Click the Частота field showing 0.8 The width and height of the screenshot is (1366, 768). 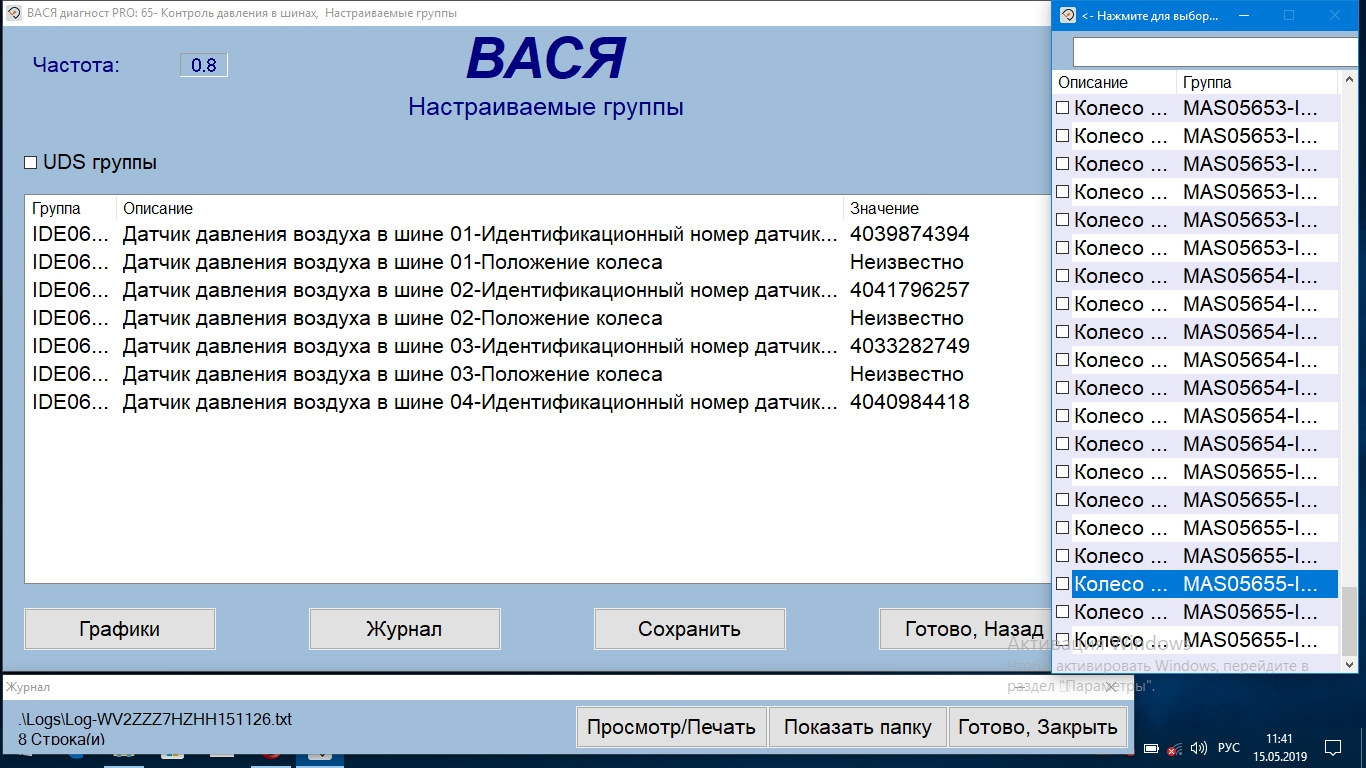tap(204, 65)
